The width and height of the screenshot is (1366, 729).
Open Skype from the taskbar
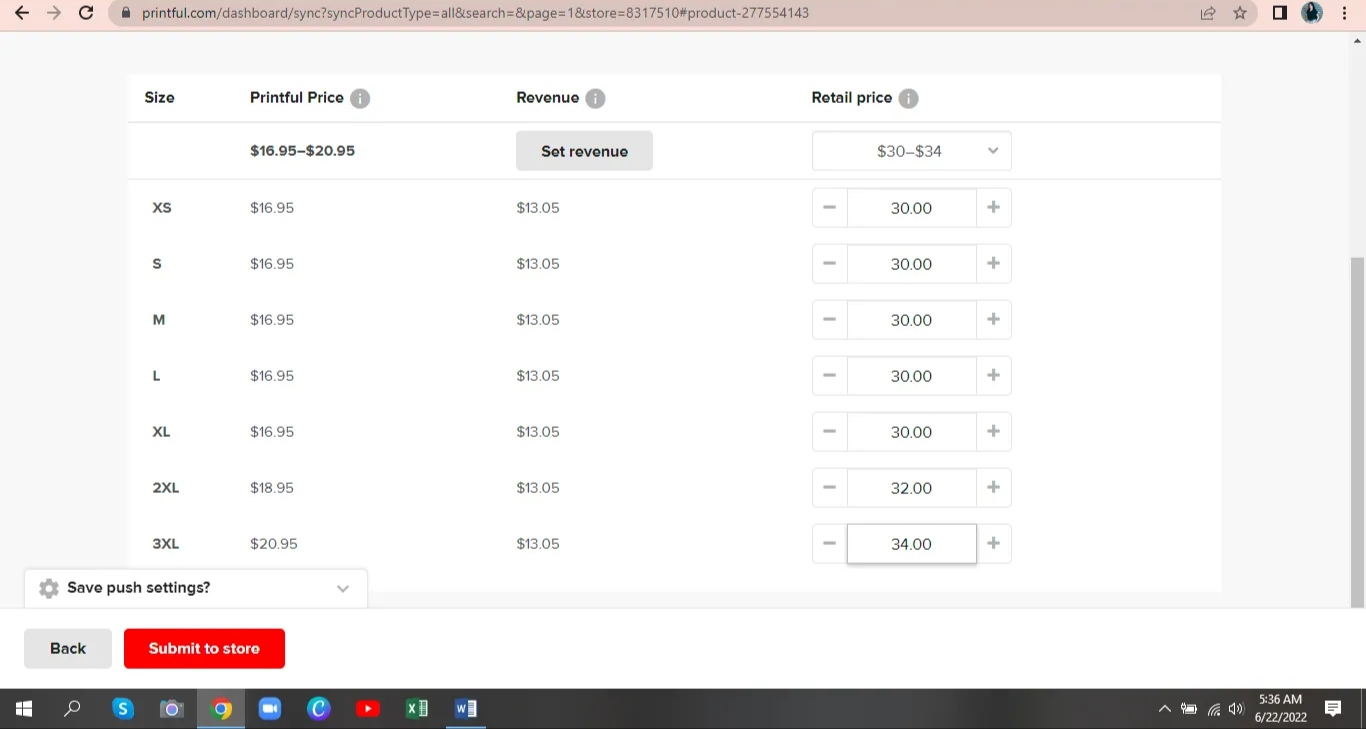[123, 709]
